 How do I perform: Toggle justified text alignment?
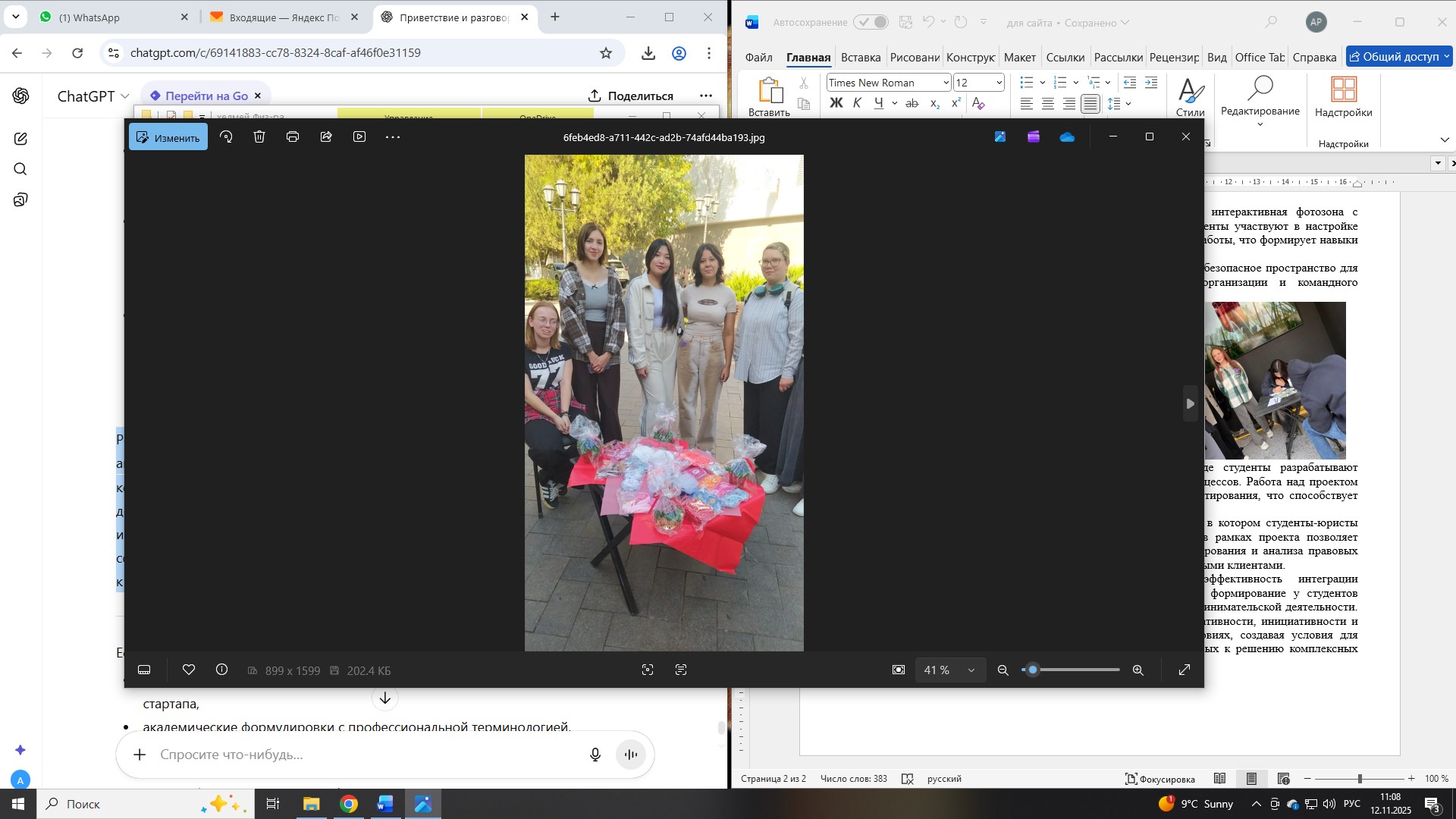click(1090, 104)
